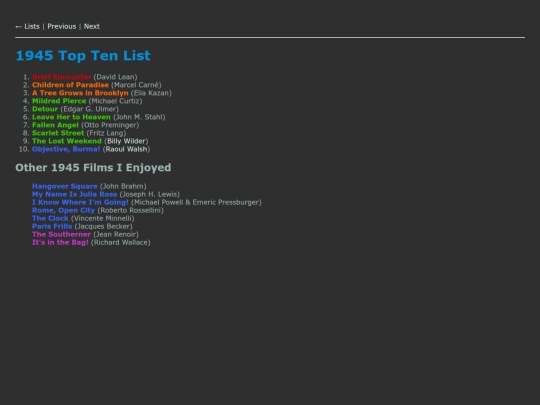
Task: Click I Know Where I'm Going! link
Action: pos(80,202)
